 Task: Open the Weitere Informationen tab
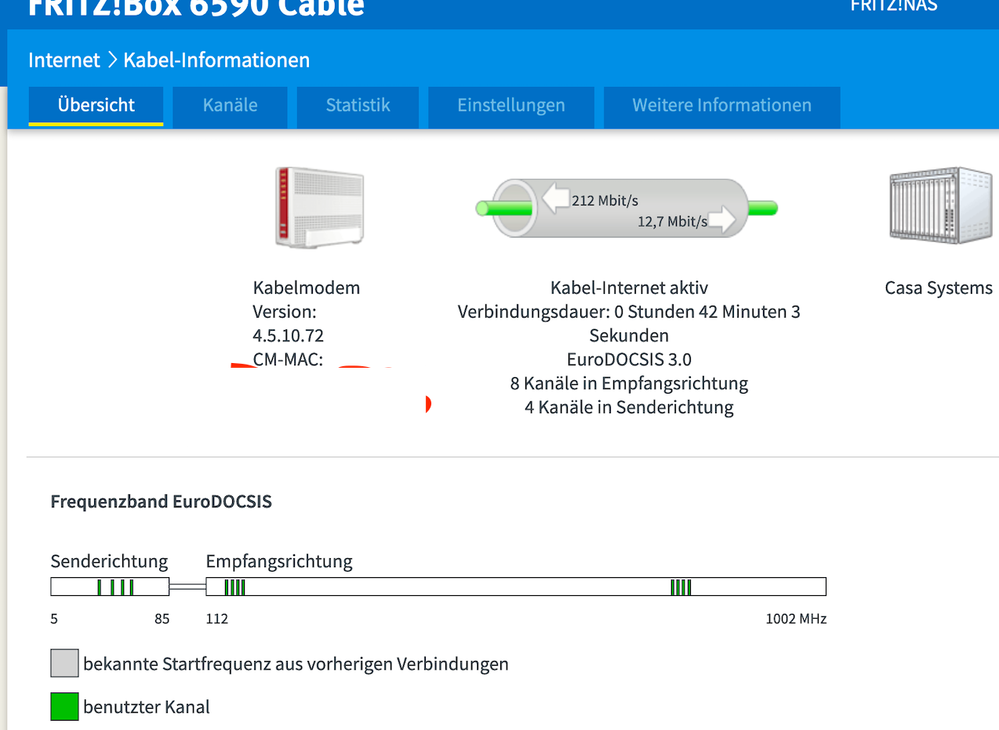722,106
